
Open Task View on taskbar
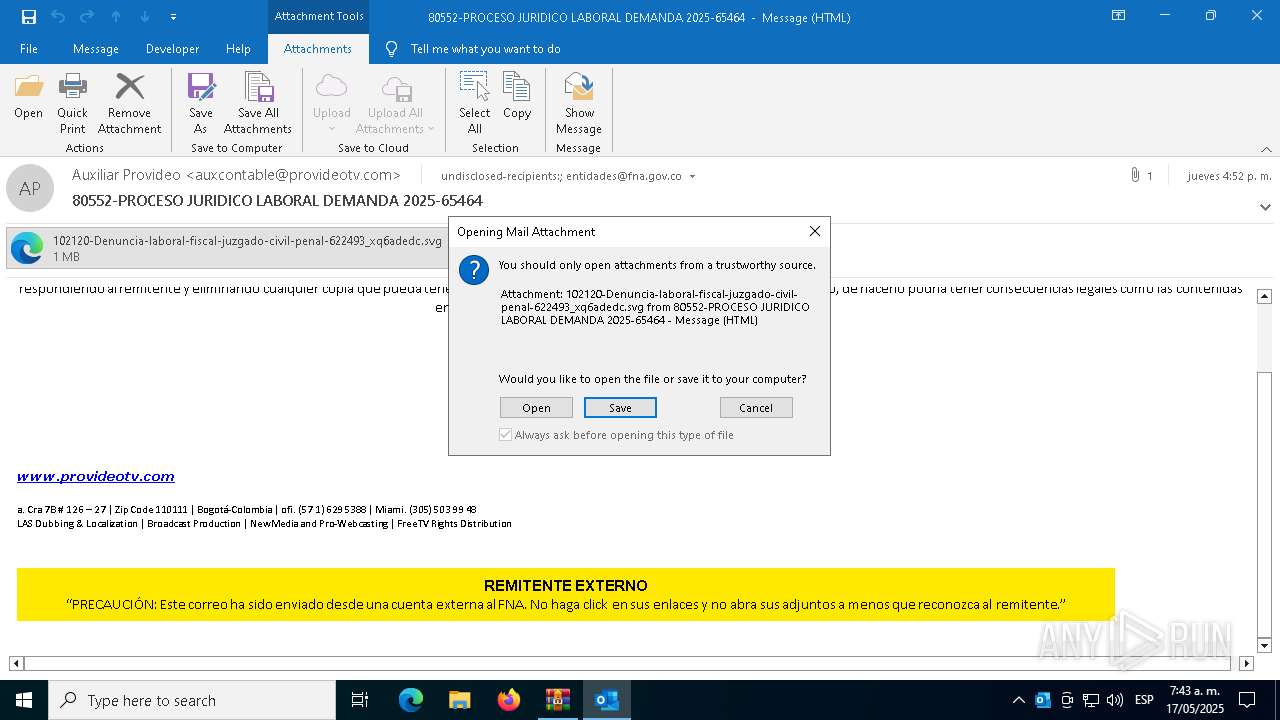[360, 700]
